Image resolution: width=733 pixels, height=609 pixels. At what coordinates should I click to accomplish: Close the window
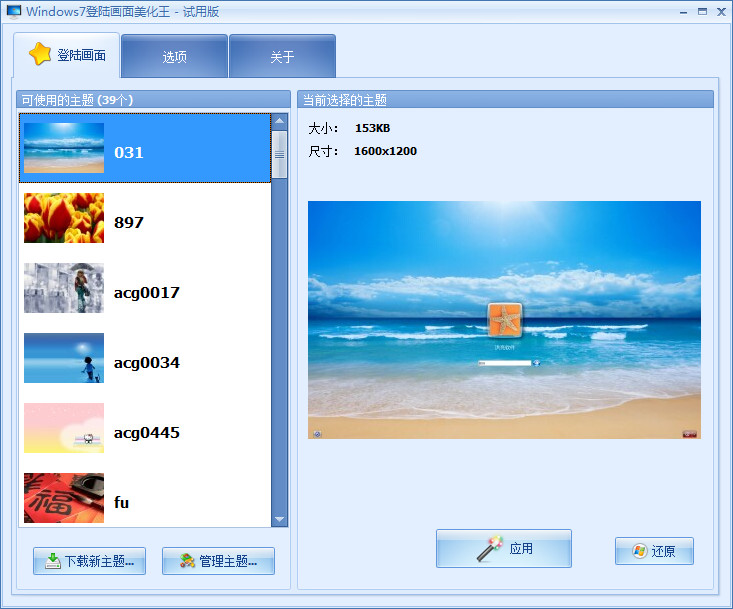pos(721,12)
